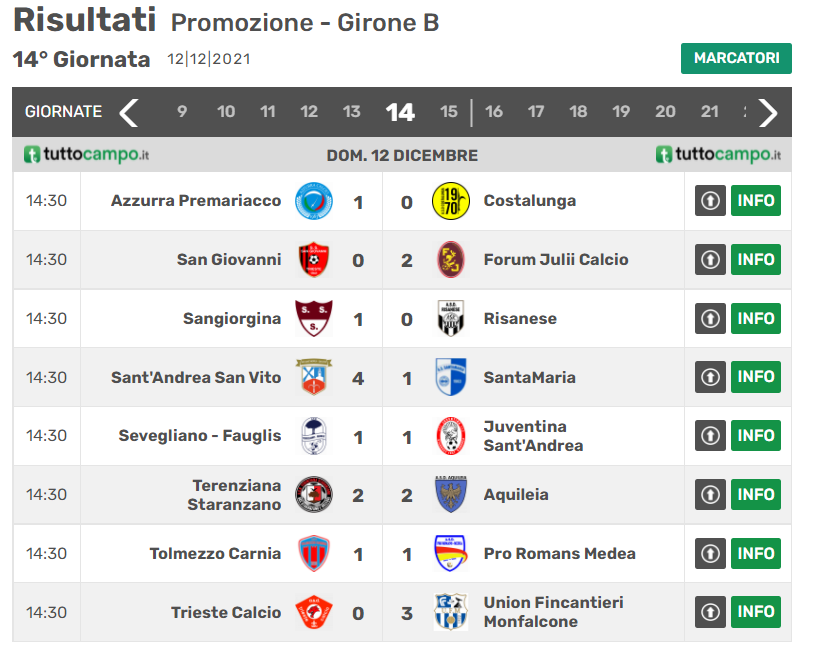Viewport: 813px width, 646px height.
Task: Click the up-arrow icon for Sangiorgina match
Action: tap(710, 319)
